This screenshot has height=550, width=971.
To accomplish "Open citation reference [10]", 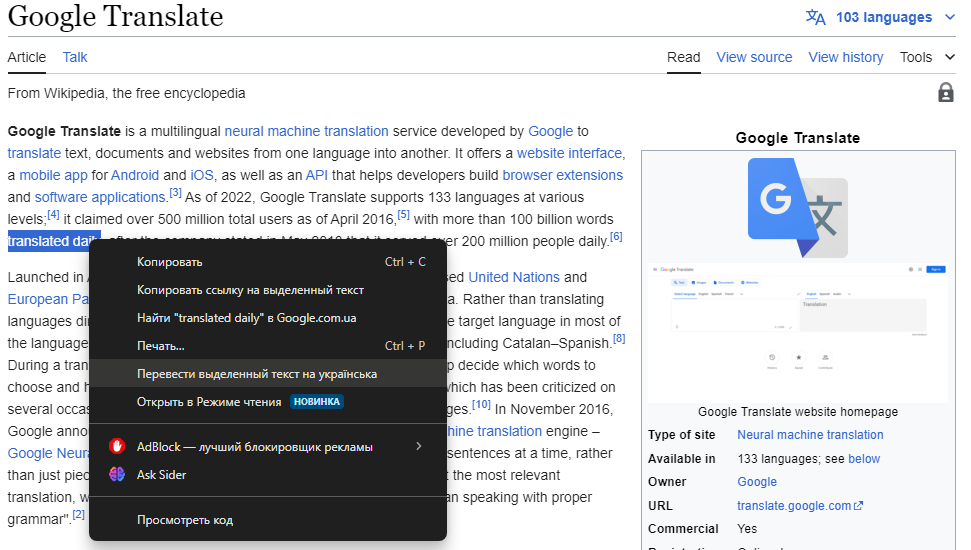I will pos(481,404).
